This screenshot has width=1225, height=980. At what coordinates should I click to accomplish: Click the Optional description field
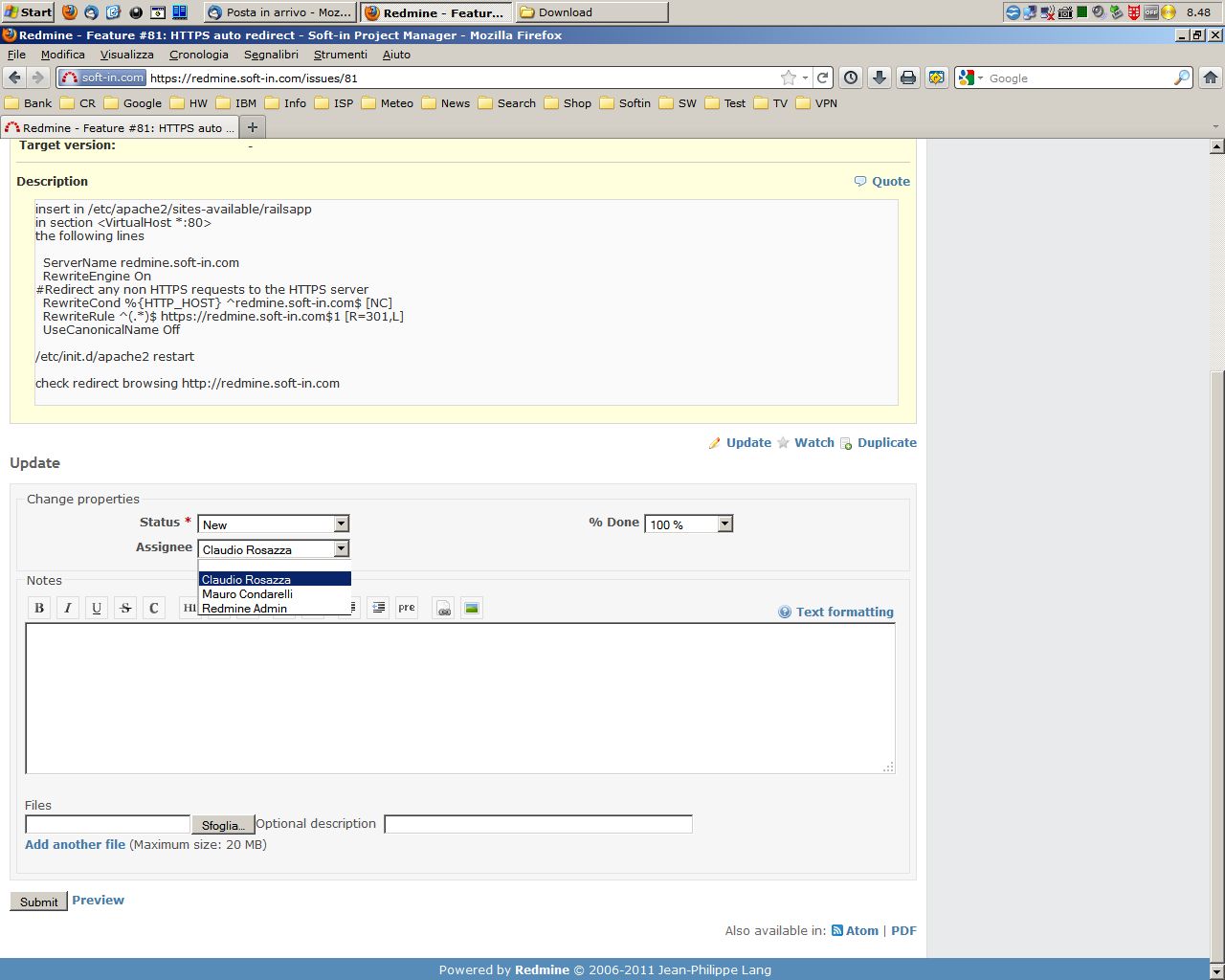(x=538, y=824)
